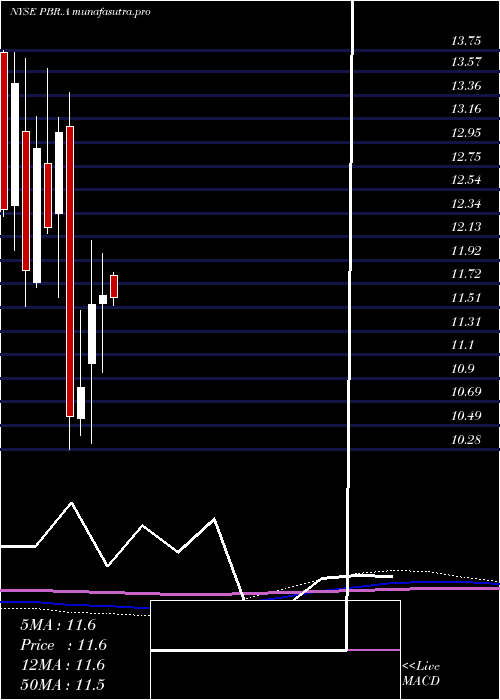Click the 12.54 price level label
The width and height of the screenshot is (500, 700).
[466, 180]
